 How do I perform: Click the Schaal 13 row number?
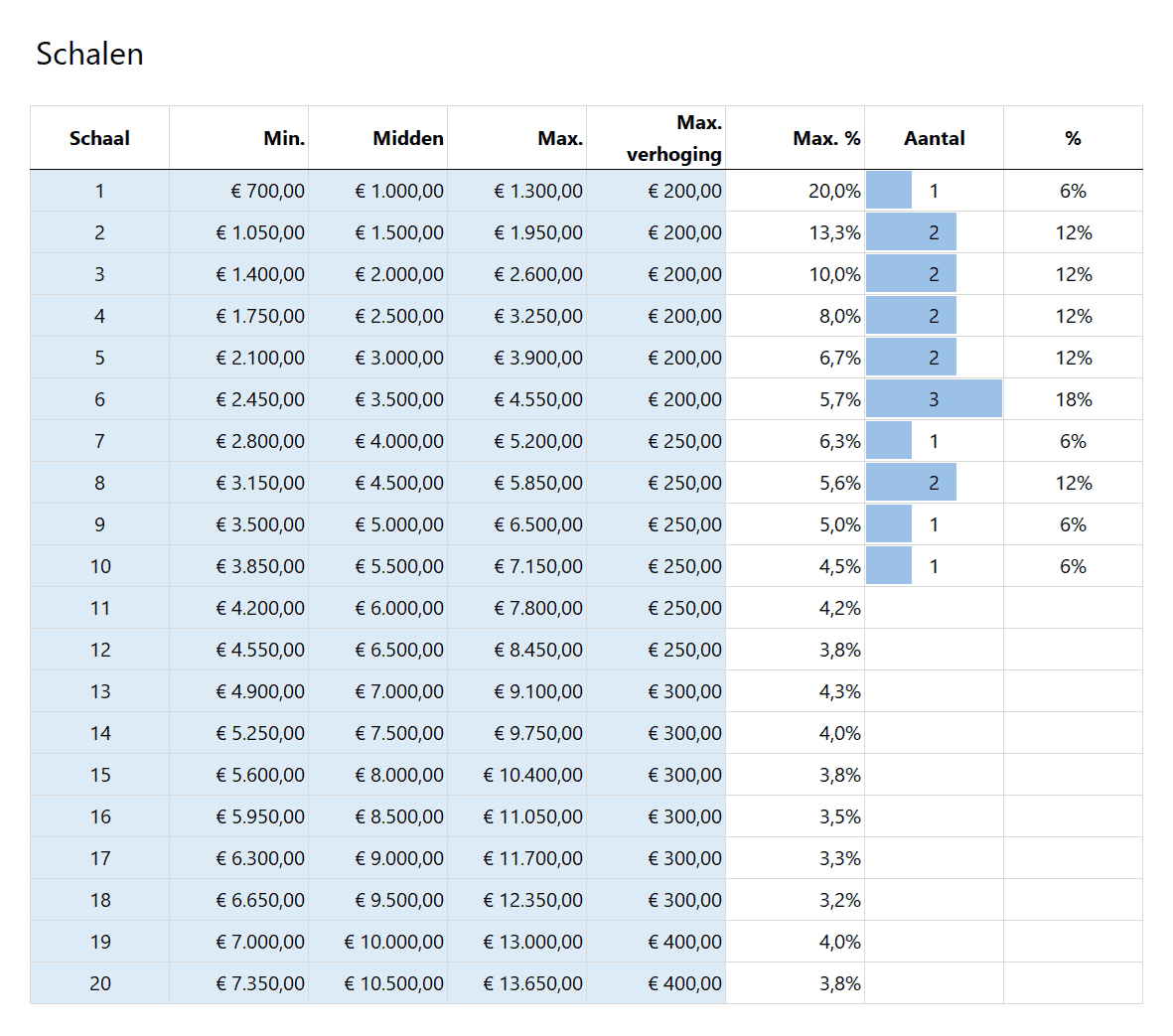tap(100, 692)
